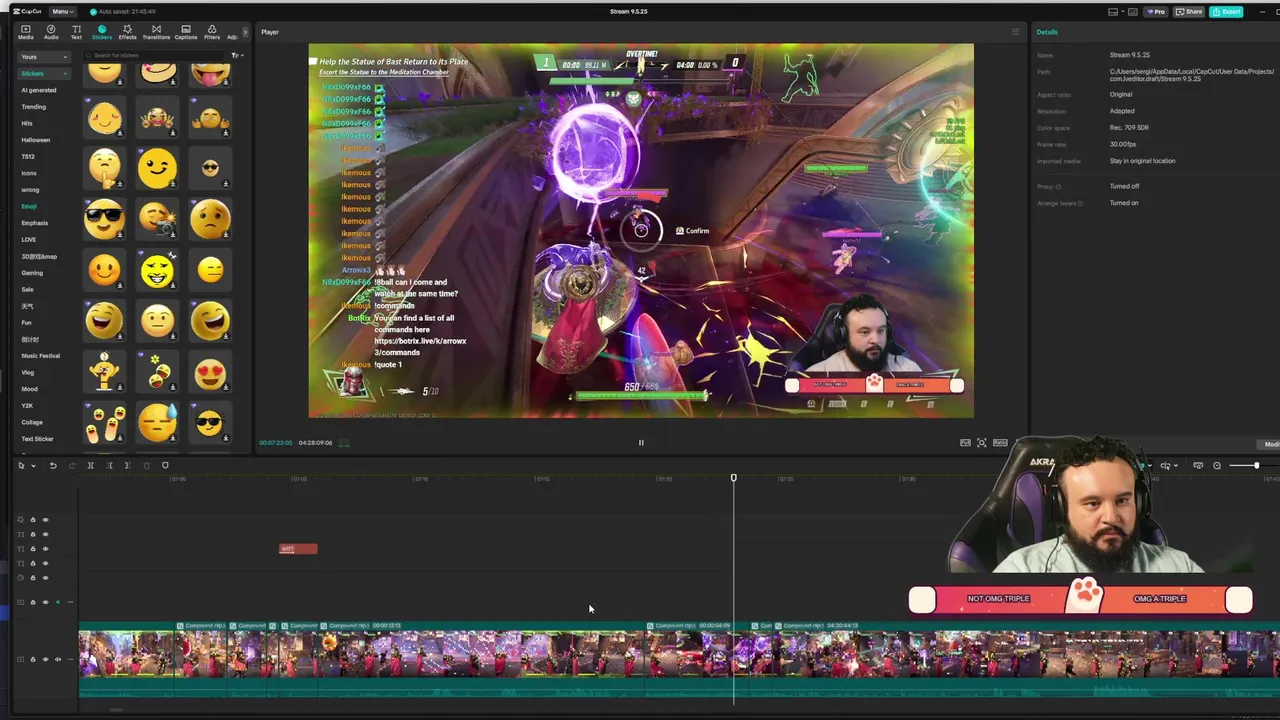Select the Trending sticker category
This screenshot has height=720, width=1280.
pos(34,106)
